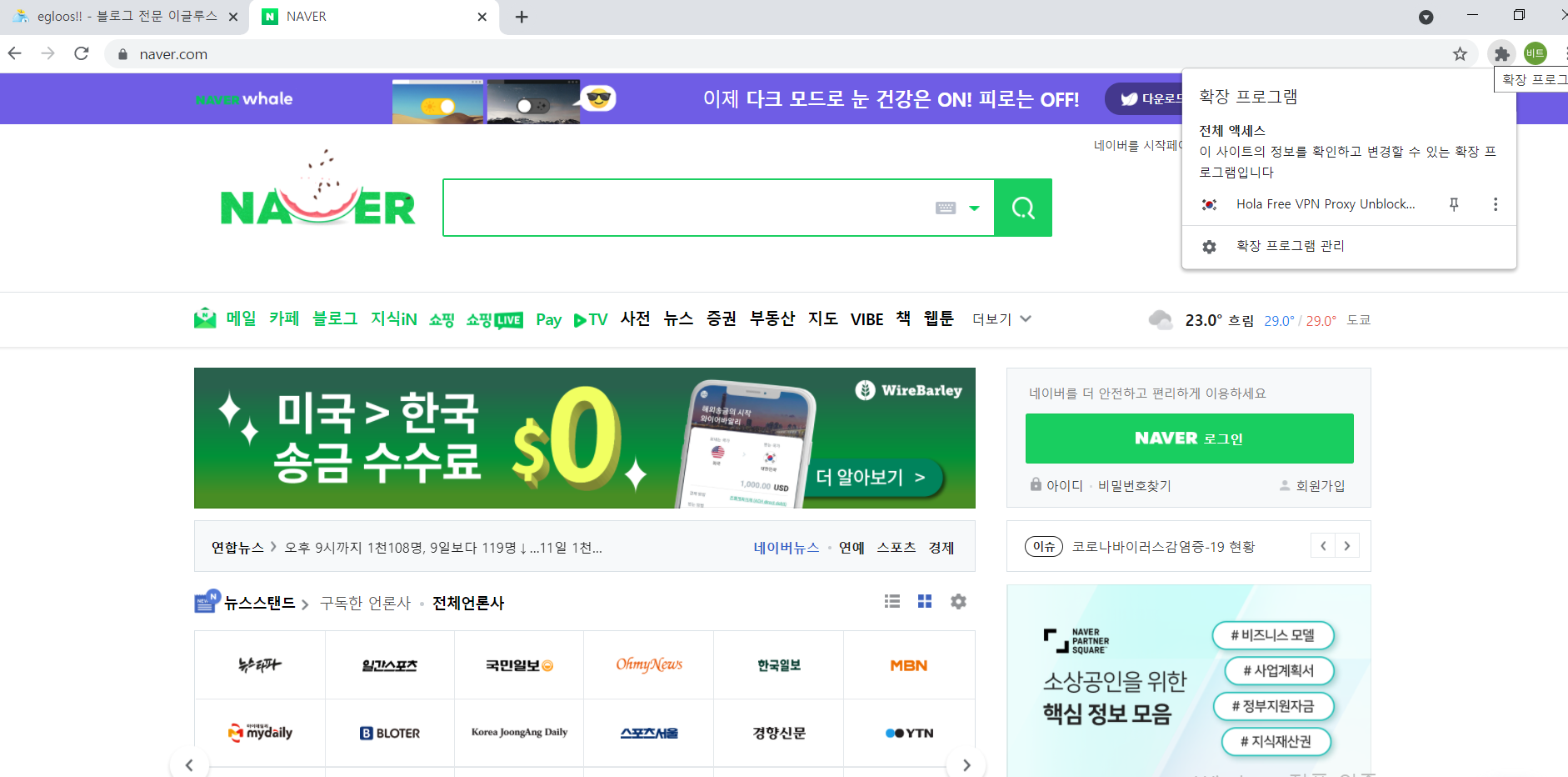Open the OhmyNews press tile
1568x777 pixels.
pos(649,665)
